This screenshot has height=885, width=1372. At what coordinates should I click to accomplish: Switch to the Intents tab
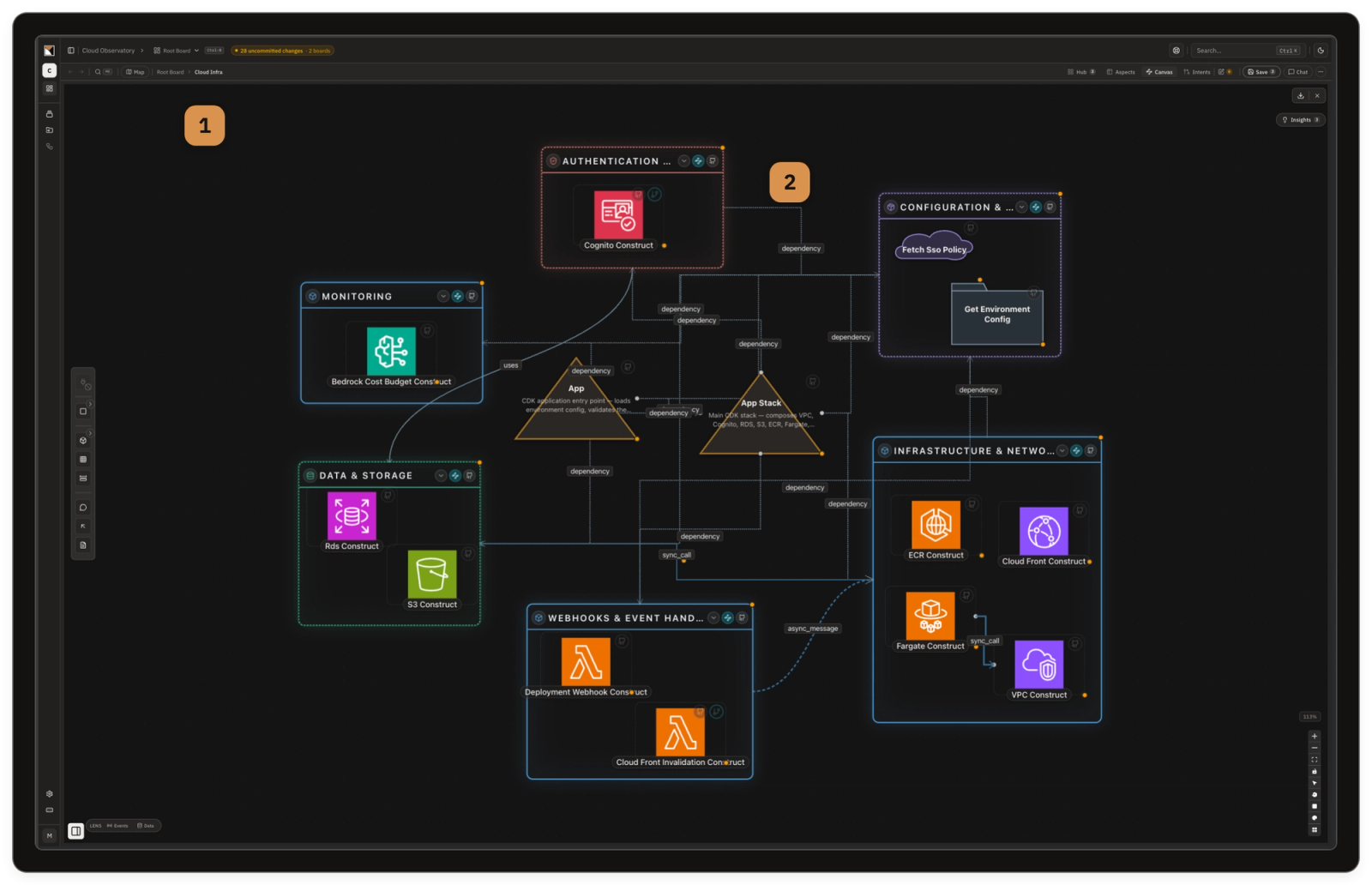pyautogui.click(x=1197, y=72)
